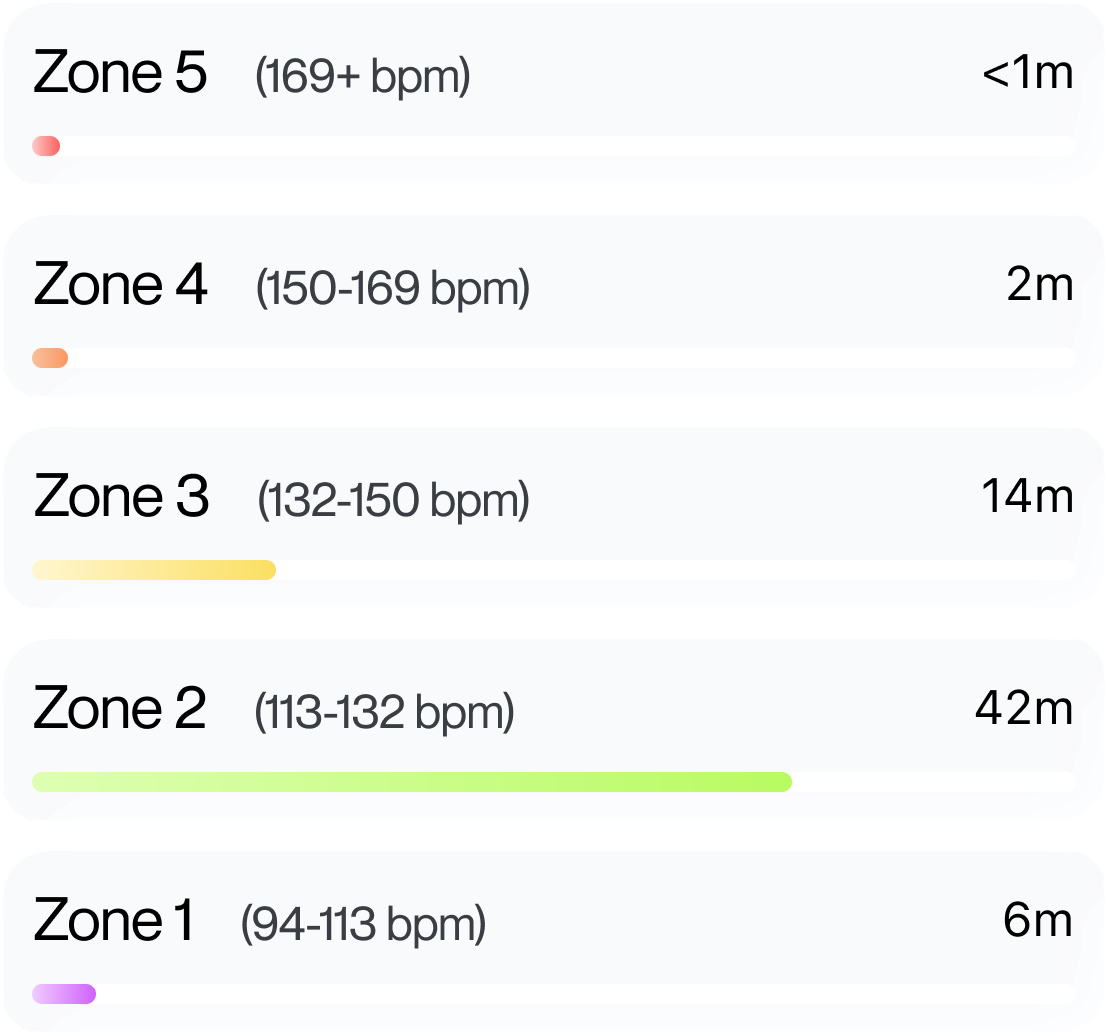Select the 2m duration value
This screenshot has height=1036, width=1108.
coord(1039,286)
